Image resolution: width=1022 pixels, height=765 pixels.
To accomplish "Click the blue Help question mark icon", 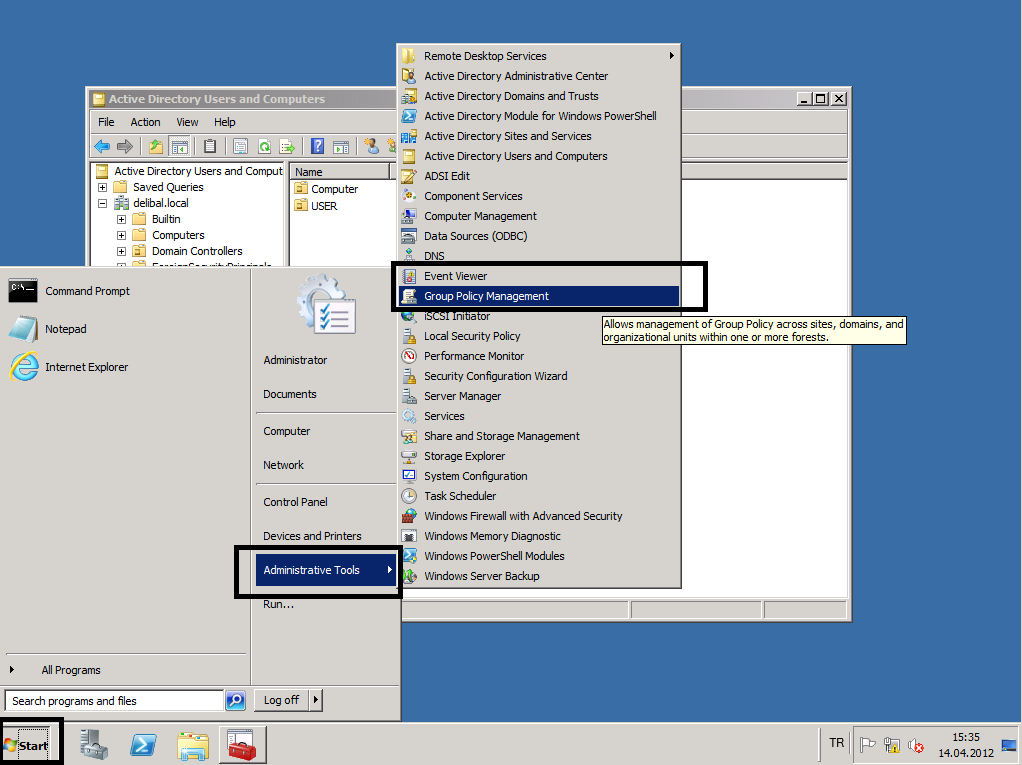I will [x=317, y=146].
